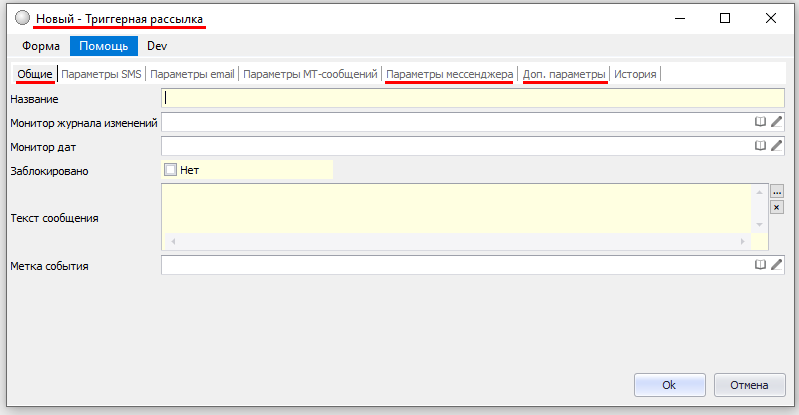
Task: Click pencil edit icon for Монитор дат
Action: 776,146
